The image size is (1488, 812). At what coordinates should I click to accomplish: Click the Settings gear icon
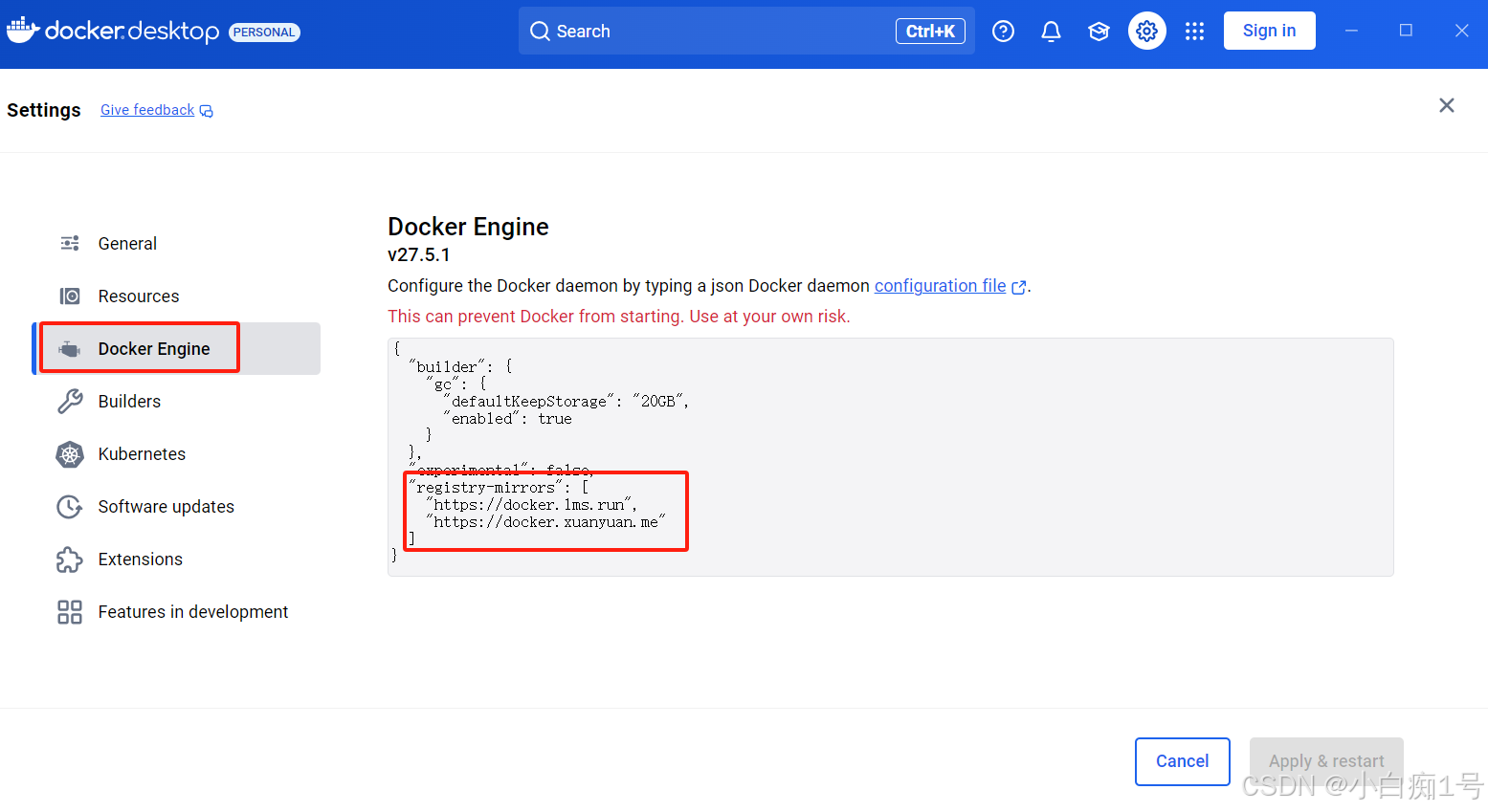[x=1146, y=32]
